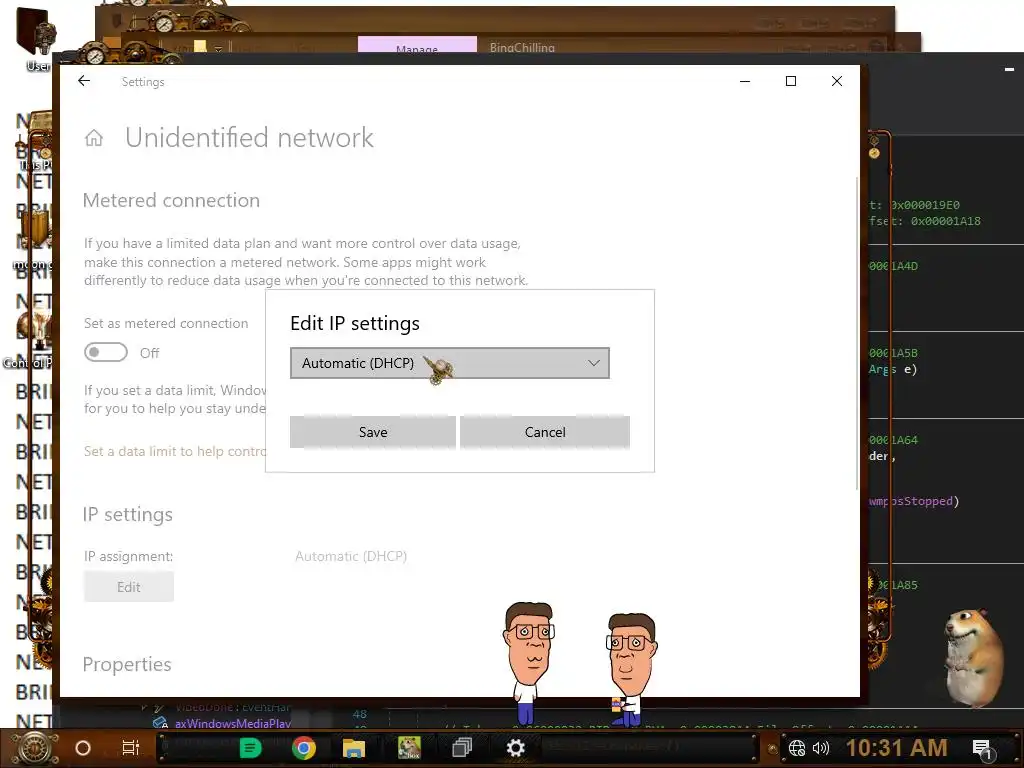Image resolution: width=1024 pixels, height=768 pixels.
Task: Open the network globe icon in the tray
Action: (797, 748)
